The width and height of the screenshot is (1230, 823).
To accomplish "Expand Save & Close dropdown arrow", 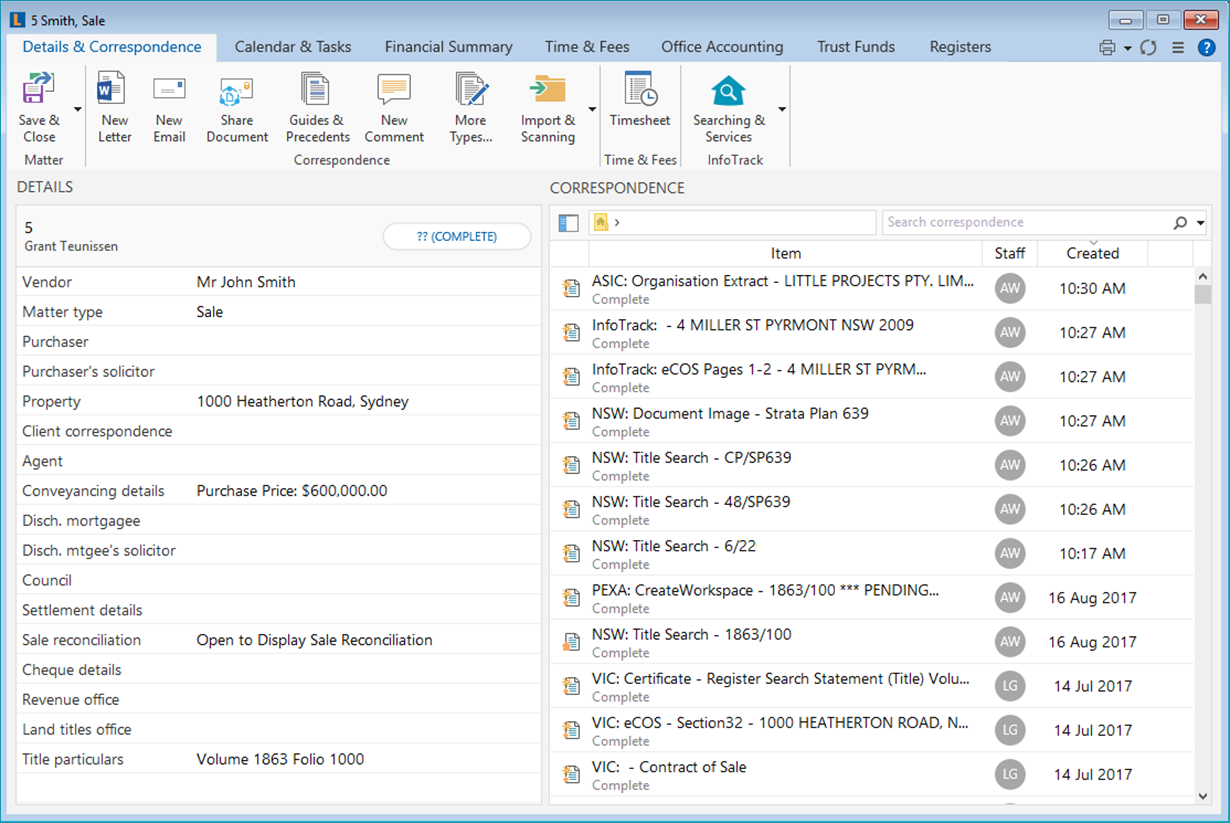I will pos(77,109).
